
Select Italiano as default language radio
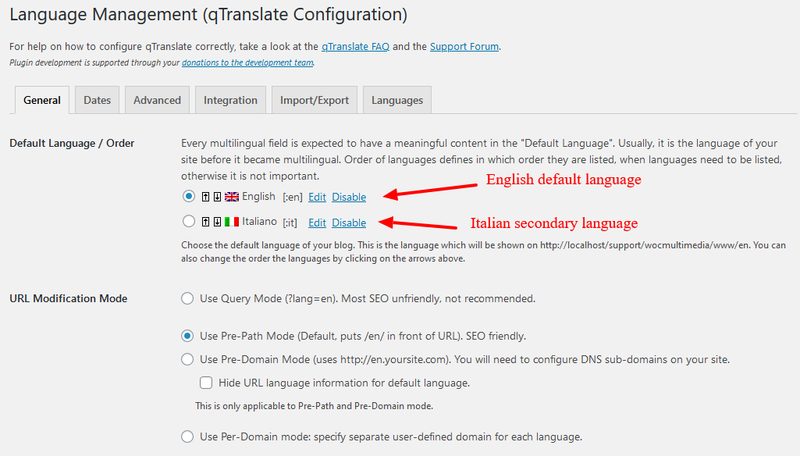point(188,221)
